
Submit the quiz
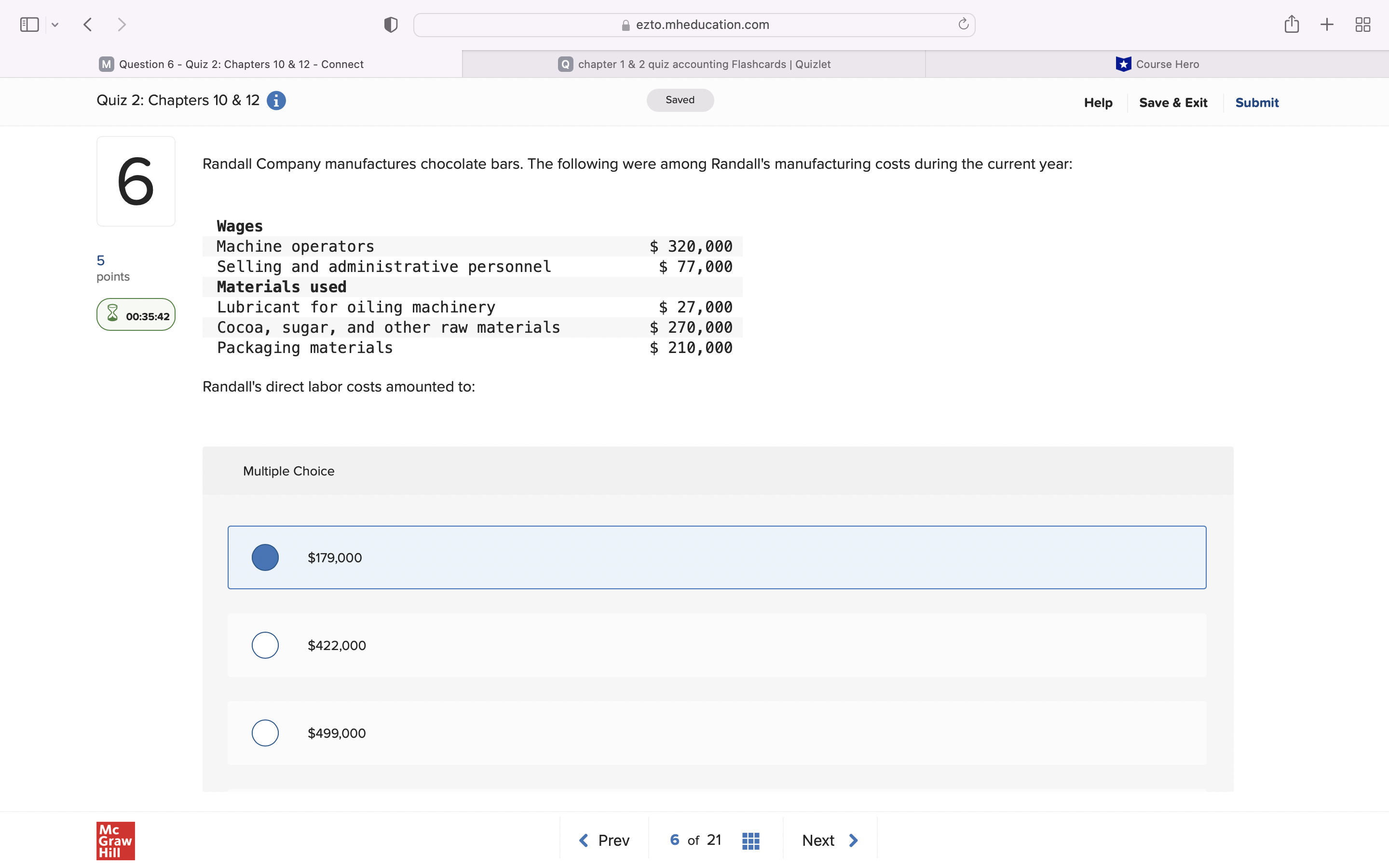point(1256,103)
